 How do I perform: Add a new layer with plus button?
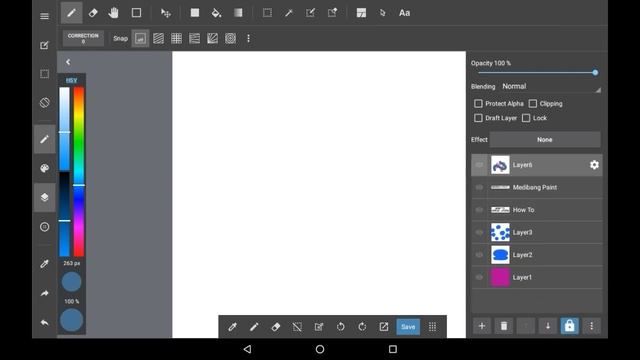pyautogui.click(x=482, y=326)
